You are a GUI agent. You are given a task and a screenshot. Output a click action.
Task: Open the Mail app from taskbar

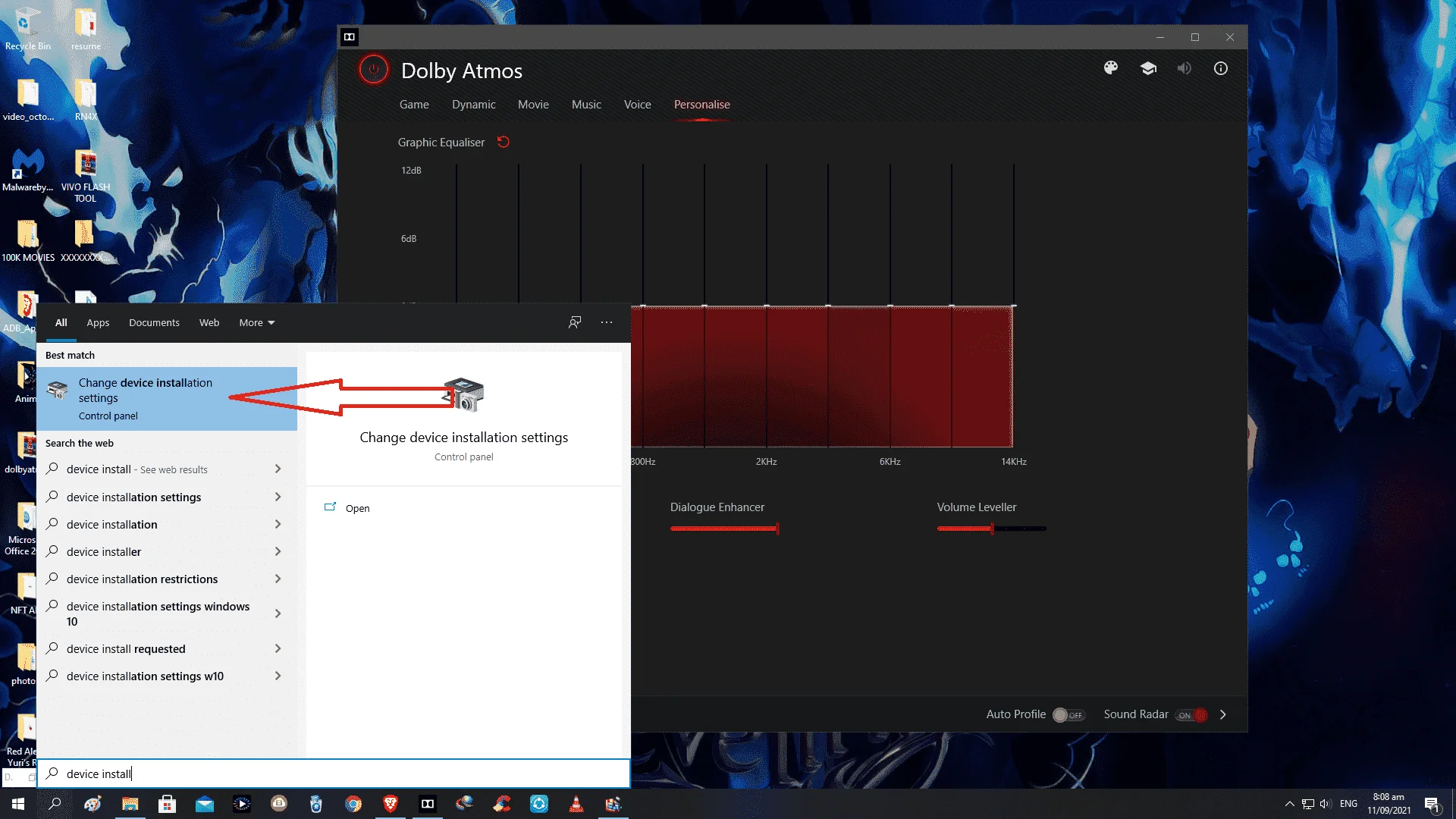pos(205,804)
